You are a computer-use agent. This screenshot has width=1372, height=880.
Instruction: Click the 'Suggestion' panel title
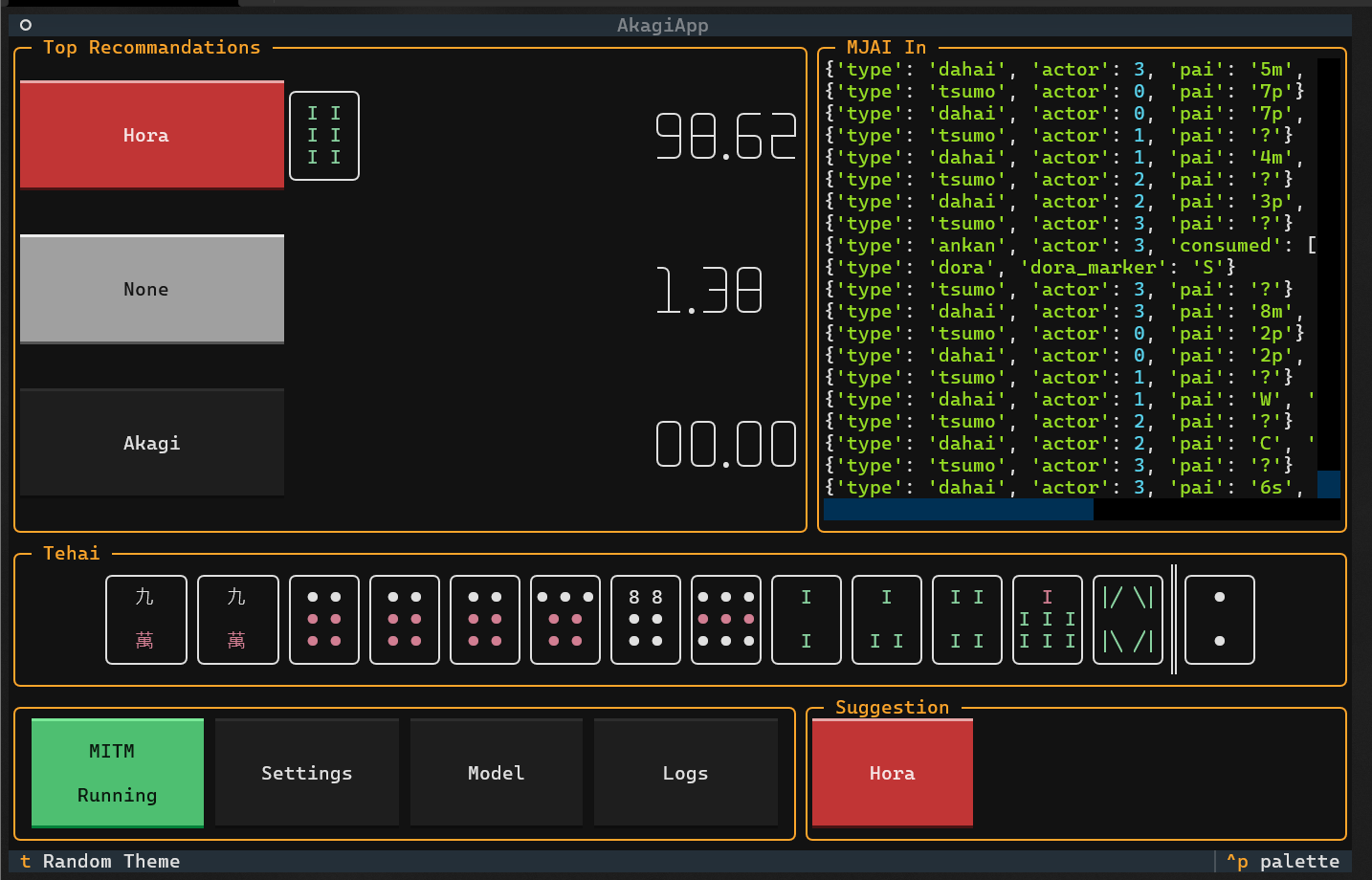point(893,707)
